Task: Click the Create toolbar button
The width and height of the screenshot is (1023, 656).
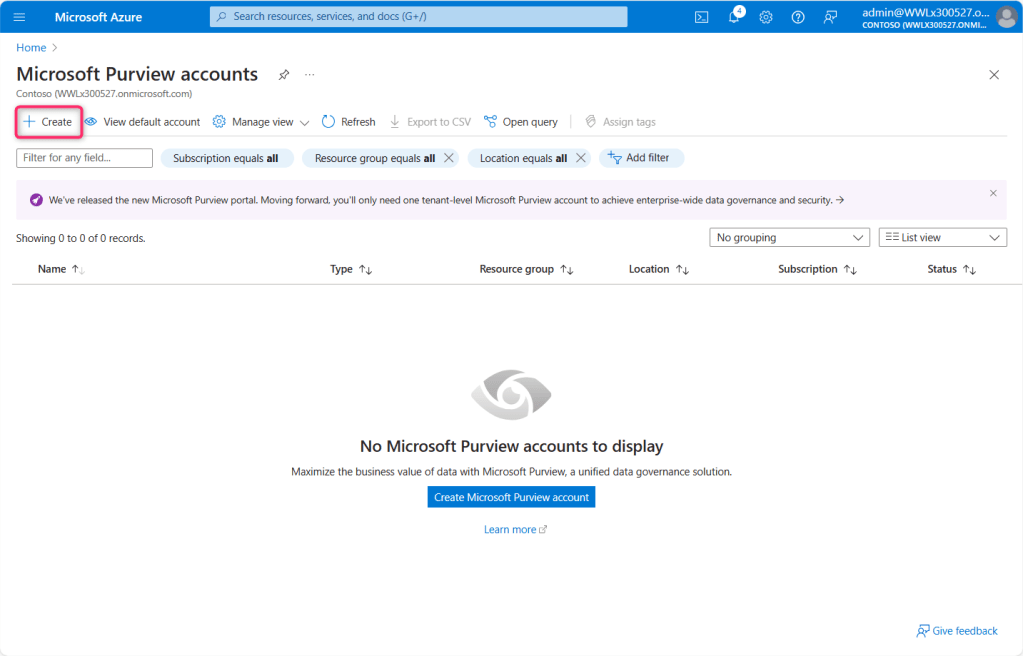Action: 48,122
